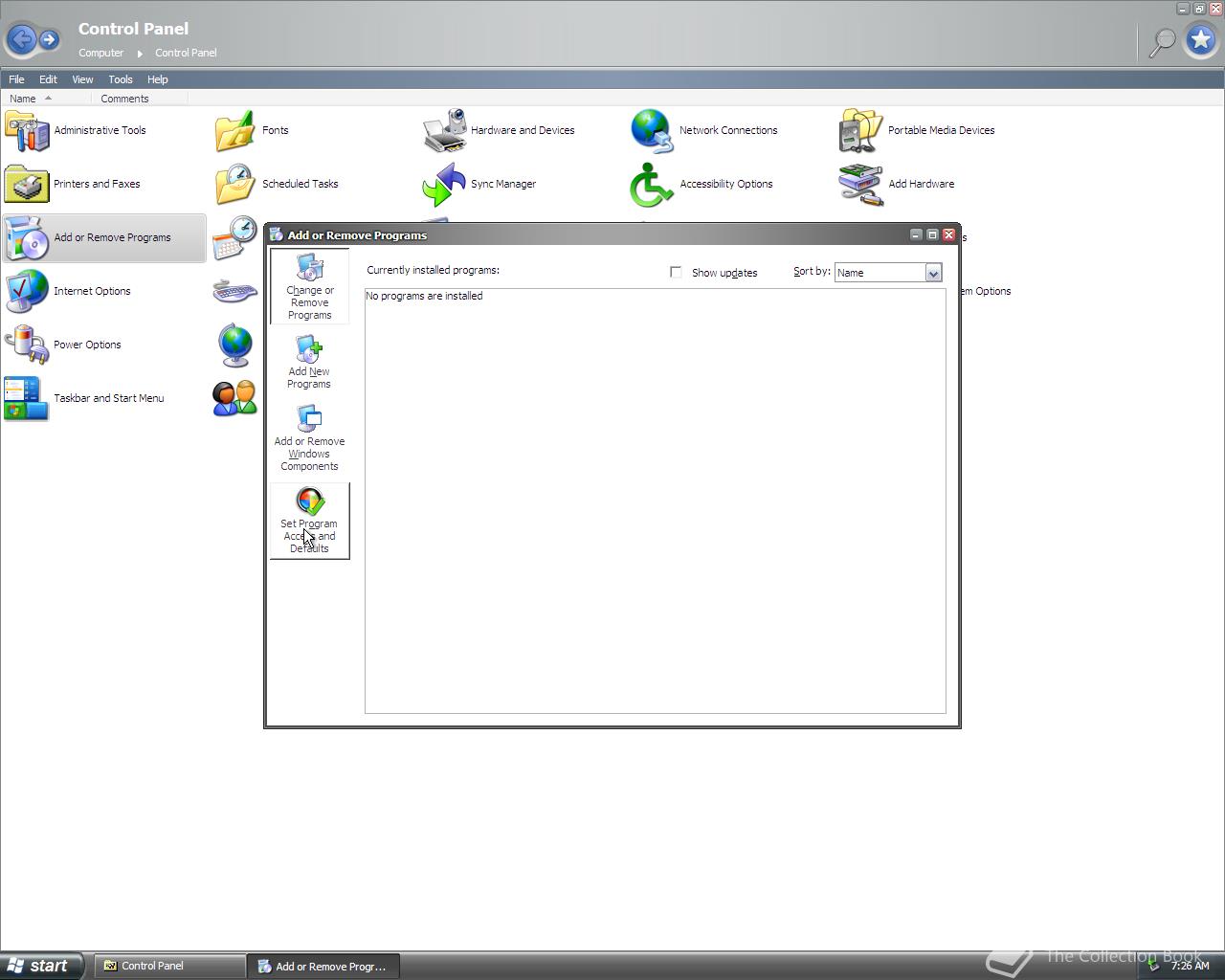1225x980 pixels.
Task: Open the Start menu
Action: [41, 966]
